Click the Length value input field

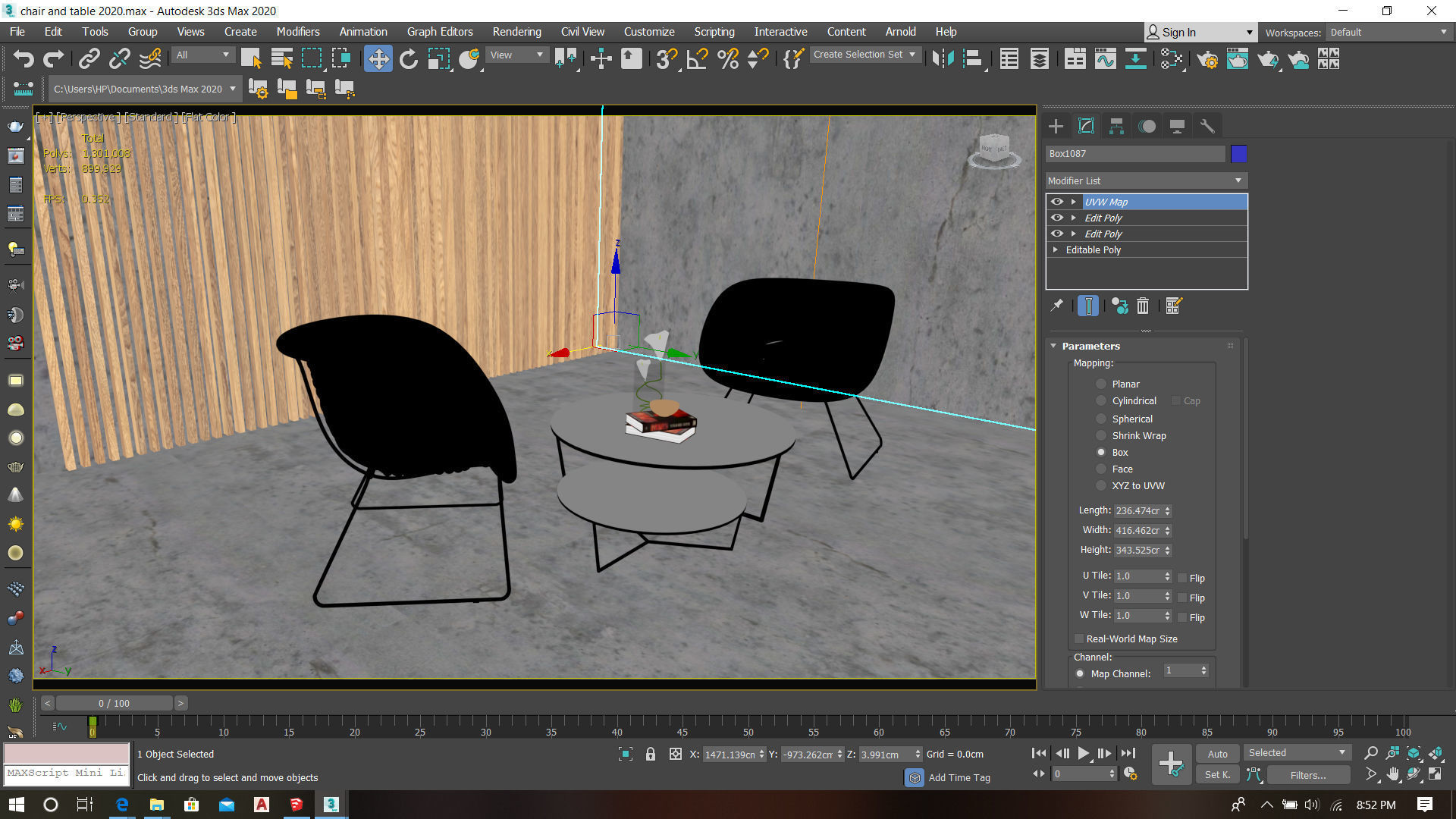(1138, 510)
